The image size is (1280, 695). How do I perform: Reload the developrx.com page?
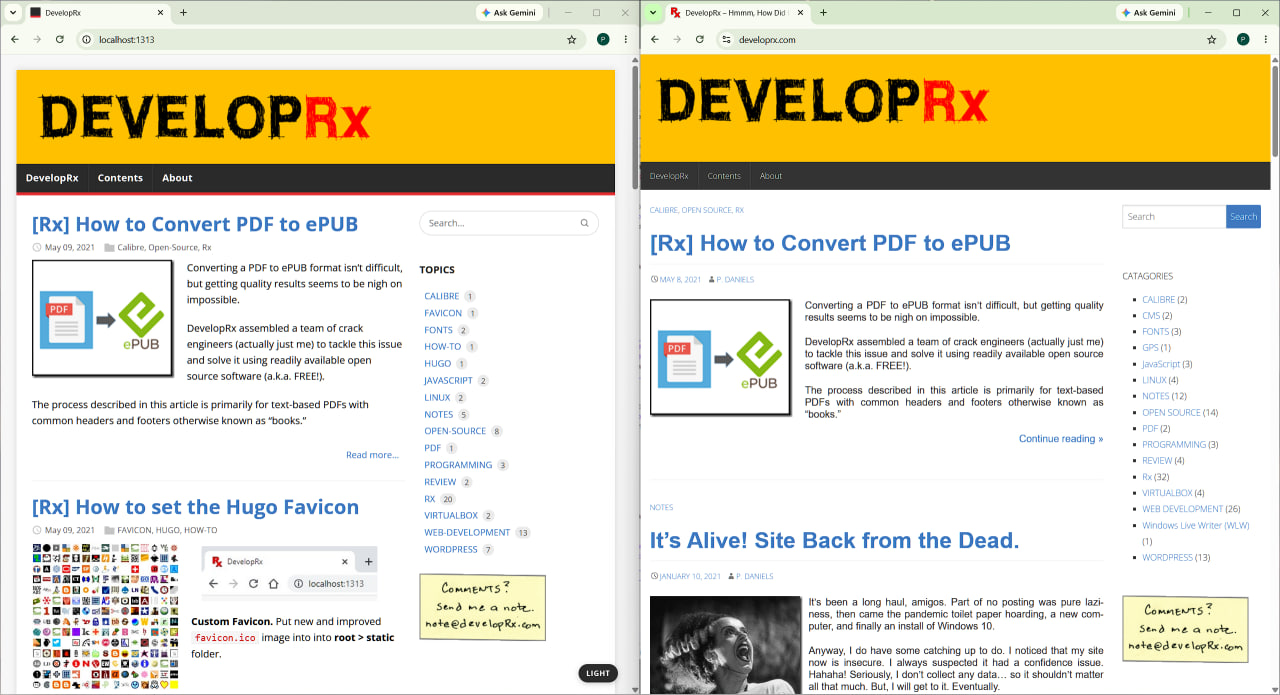700,39
